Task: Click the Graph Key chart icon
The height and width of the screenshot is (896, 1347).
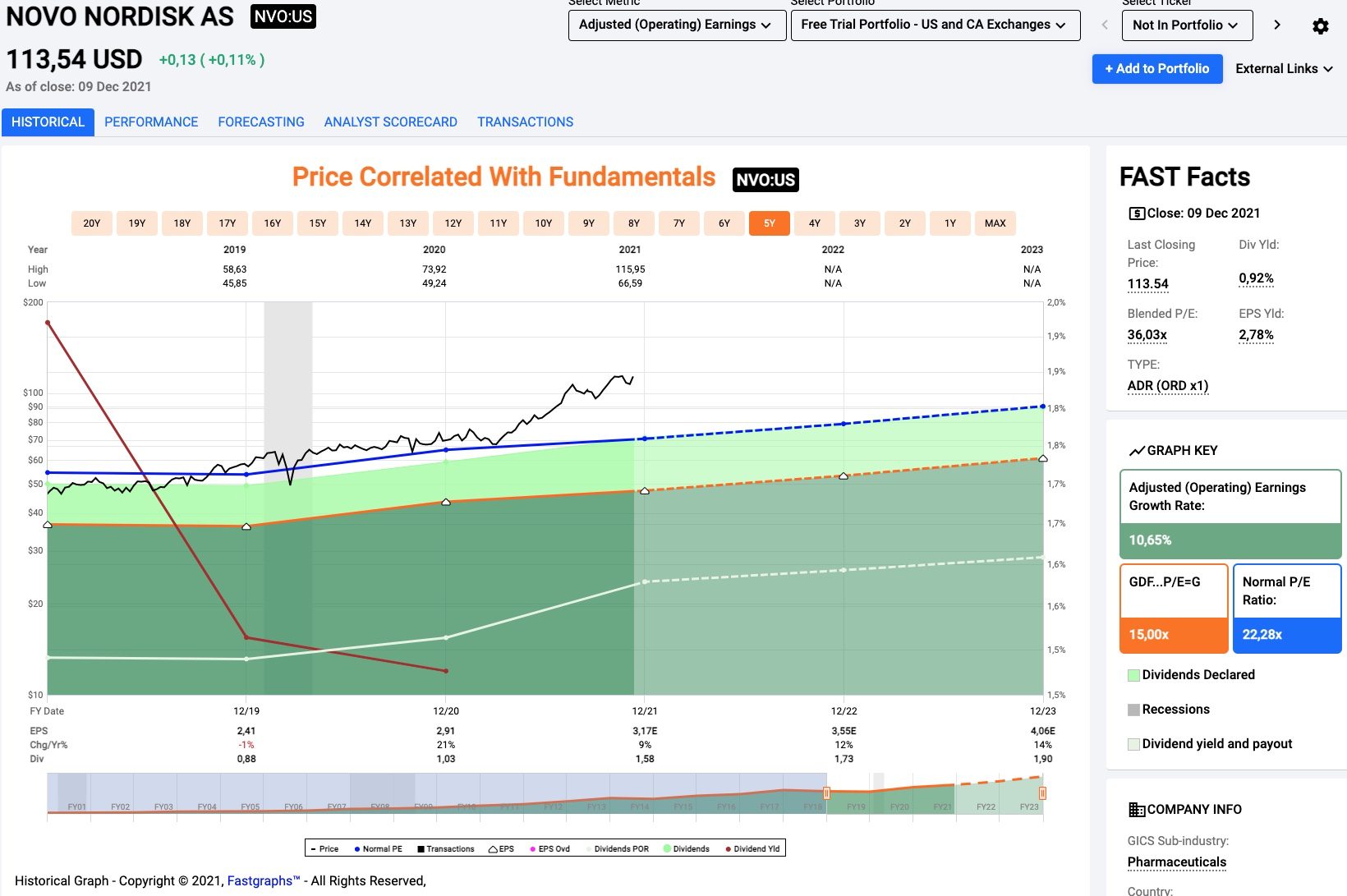Action: pos(1137,450)
